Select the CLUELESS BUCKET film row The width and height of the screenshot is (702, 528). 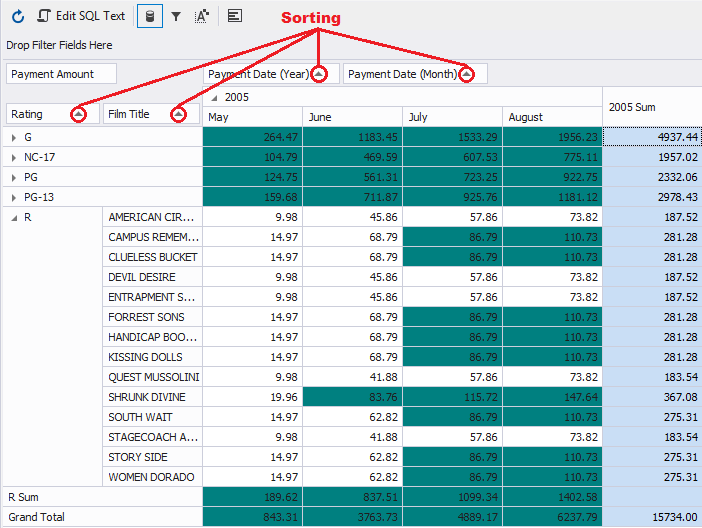[x=153, y=257]
